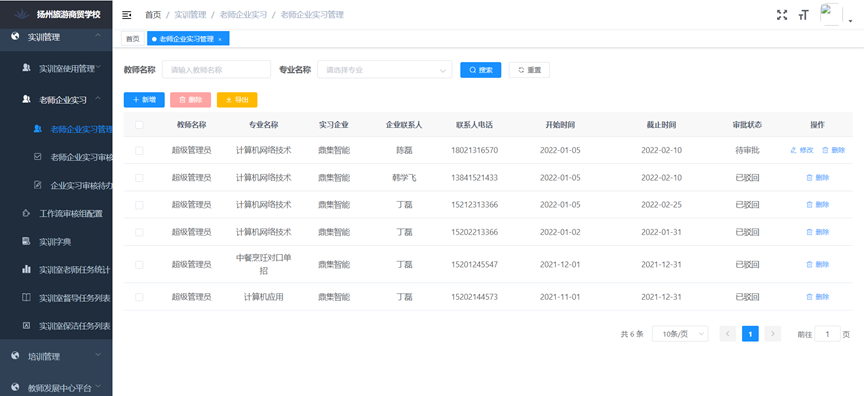864x396 pixels.
Task: Open 实训字典 menu item
Action: [x=56, y=242]
